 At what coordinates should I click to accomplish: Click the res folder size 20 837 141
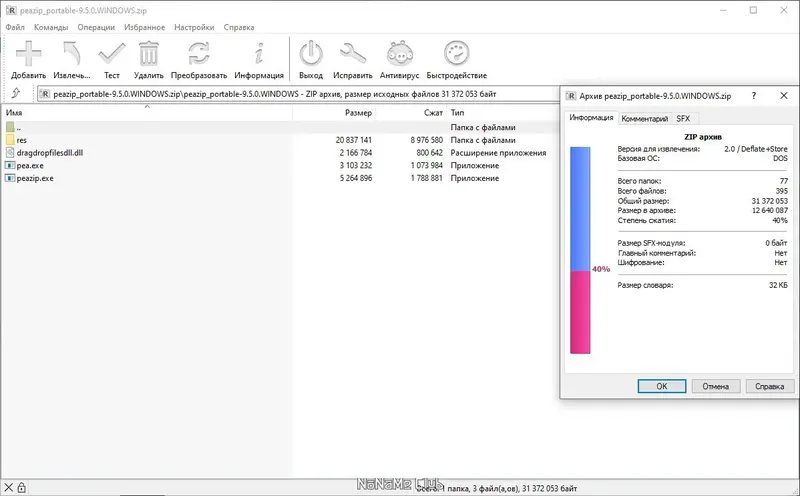[x=354, y=140]
